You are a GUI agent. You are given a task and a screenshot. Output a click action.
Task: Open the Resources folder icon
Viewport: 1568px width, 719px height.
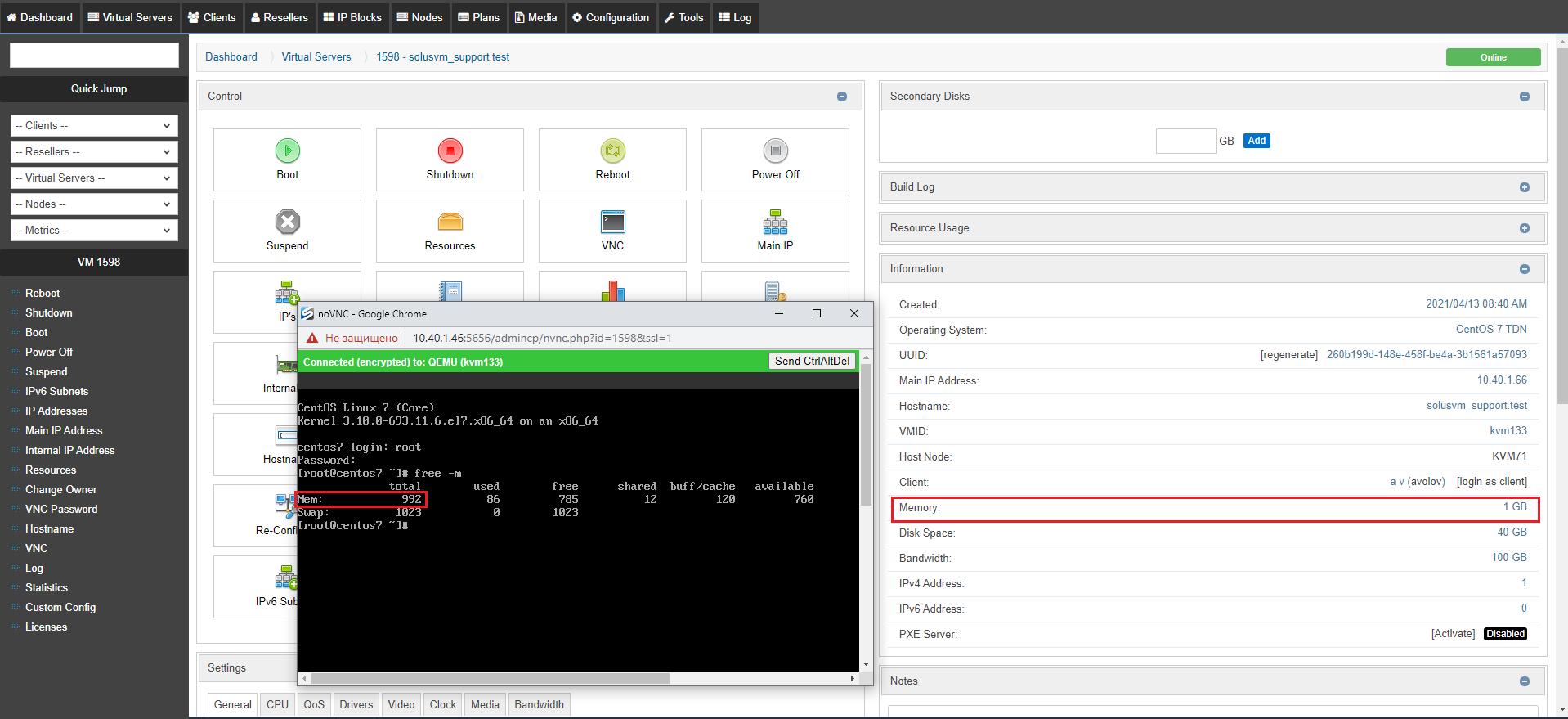pyautogui.click(x=450, y=222)
